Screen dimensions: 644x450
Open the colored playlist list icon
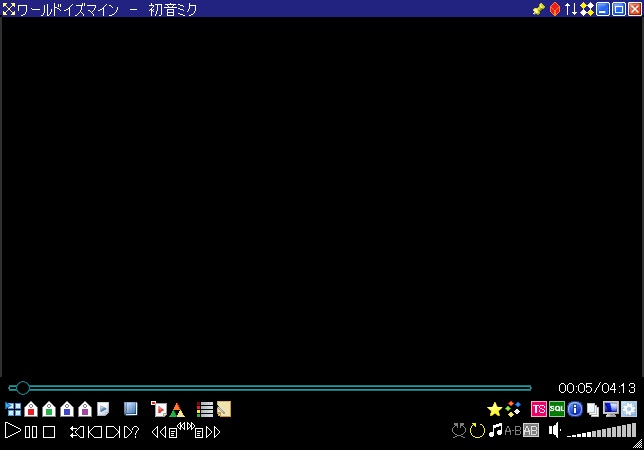click(205, 409)
